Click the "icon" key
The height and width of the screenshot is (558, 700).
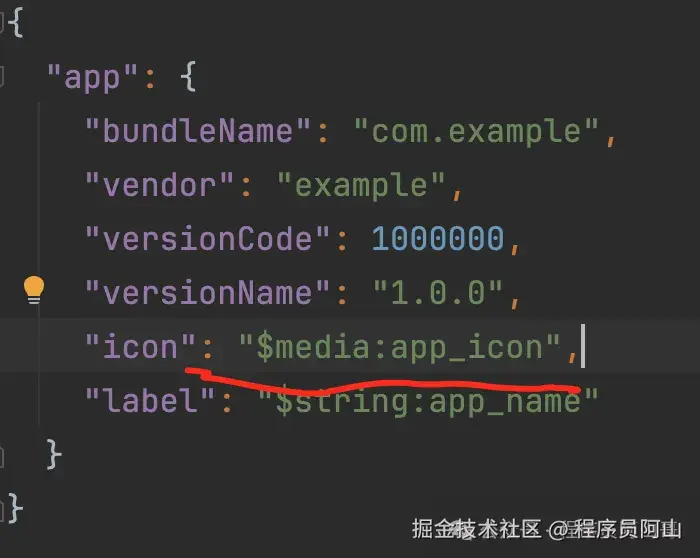(x=140, y=346)
